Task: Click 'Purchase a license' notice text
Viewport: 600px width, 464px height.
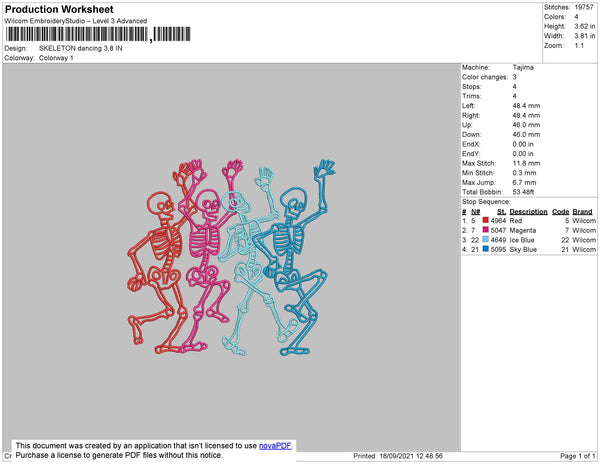Action: pyautogui.click(x=45, y=455)
